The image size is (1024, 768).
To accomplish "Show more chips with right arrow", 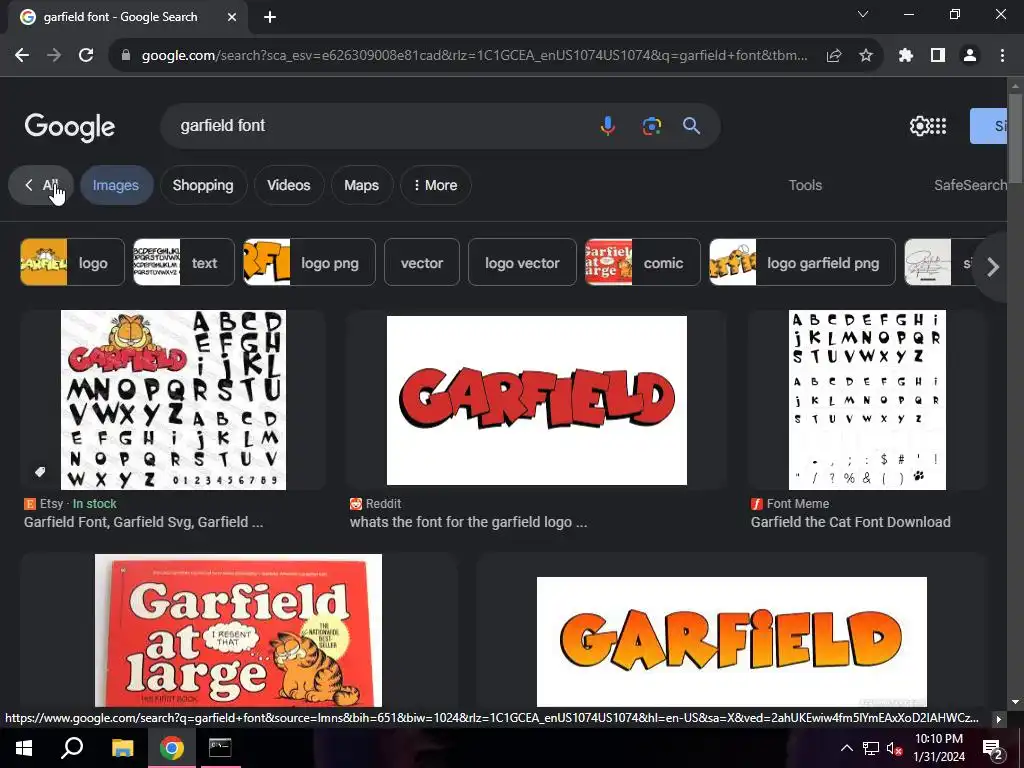I will (x=993, y=266).
